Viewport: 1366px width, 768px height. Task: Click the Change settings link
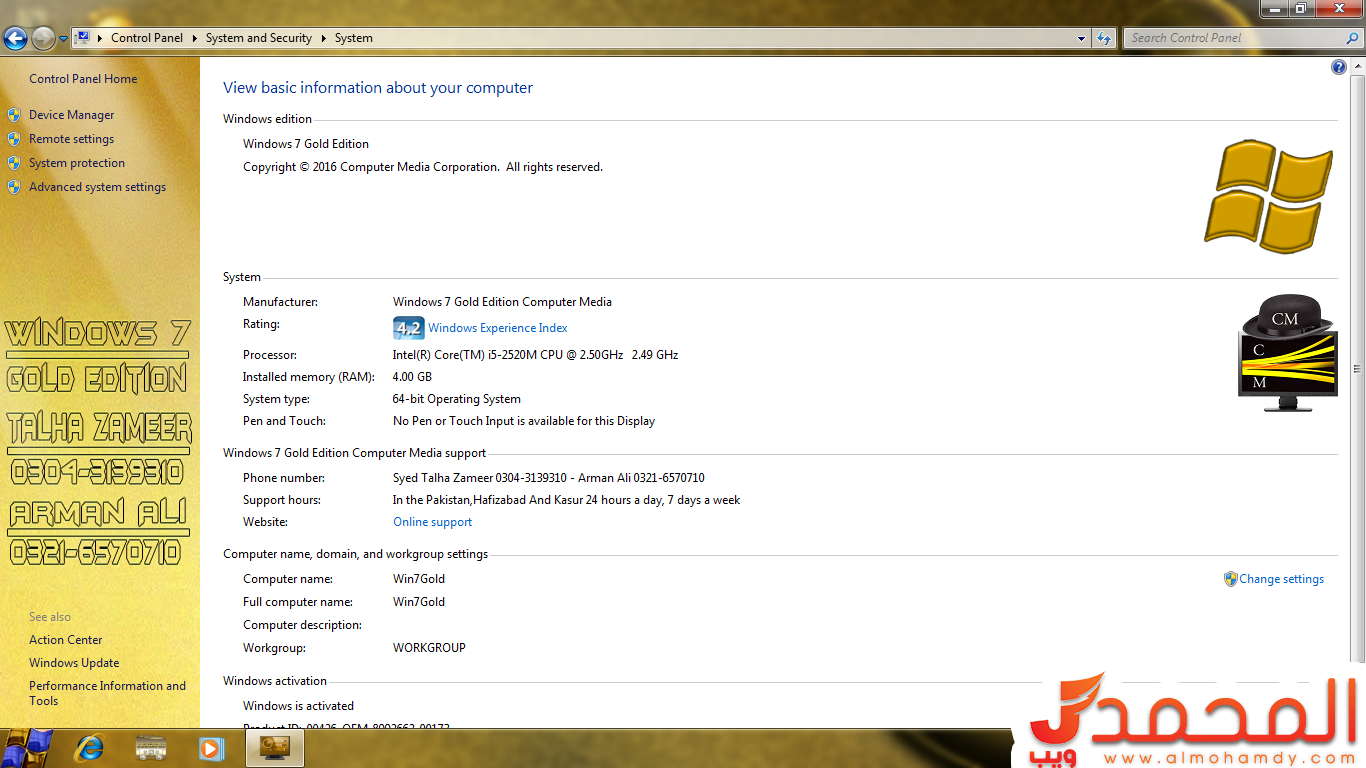(x=1281, y=579)
